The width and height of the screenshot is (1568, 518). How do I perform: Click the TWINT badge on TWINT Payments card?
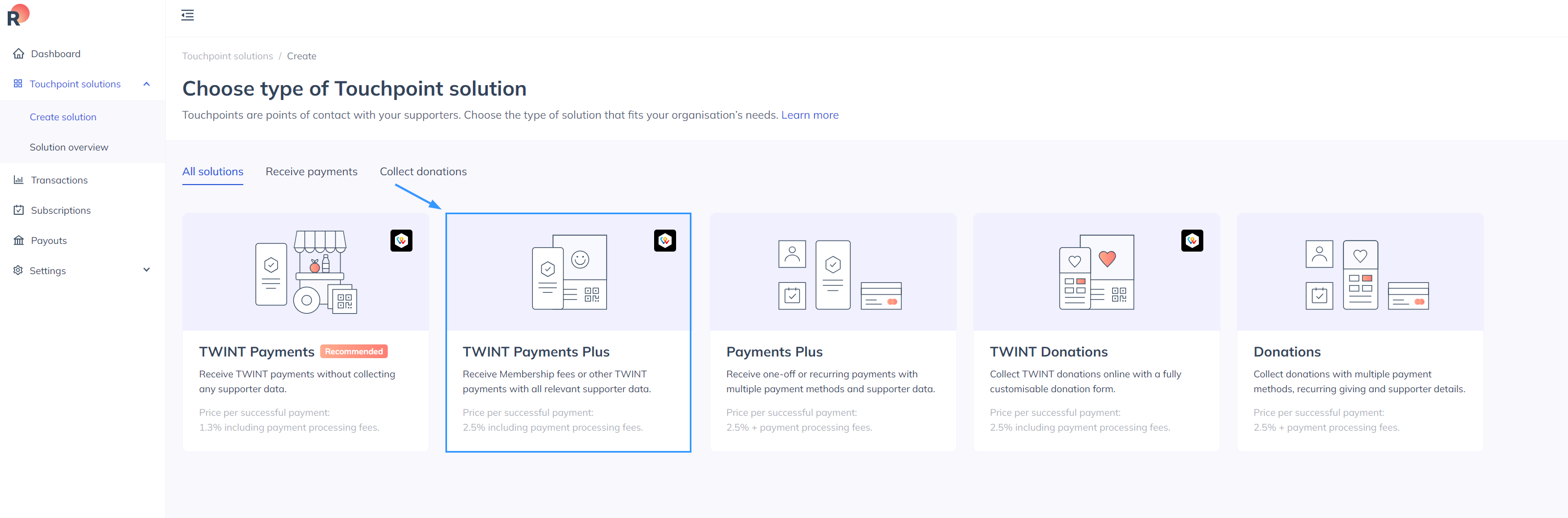tap(401, 241)
